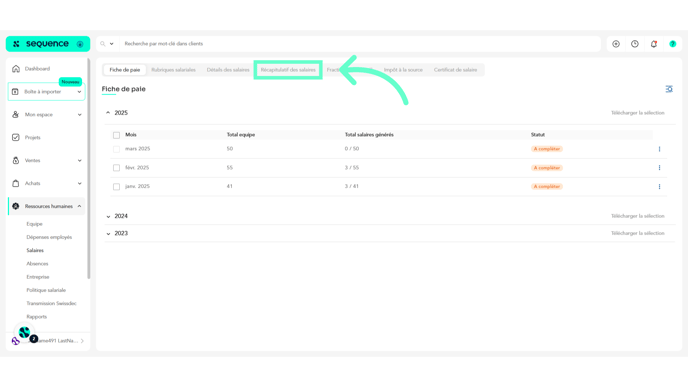Open the notifications bell icon

654,44
